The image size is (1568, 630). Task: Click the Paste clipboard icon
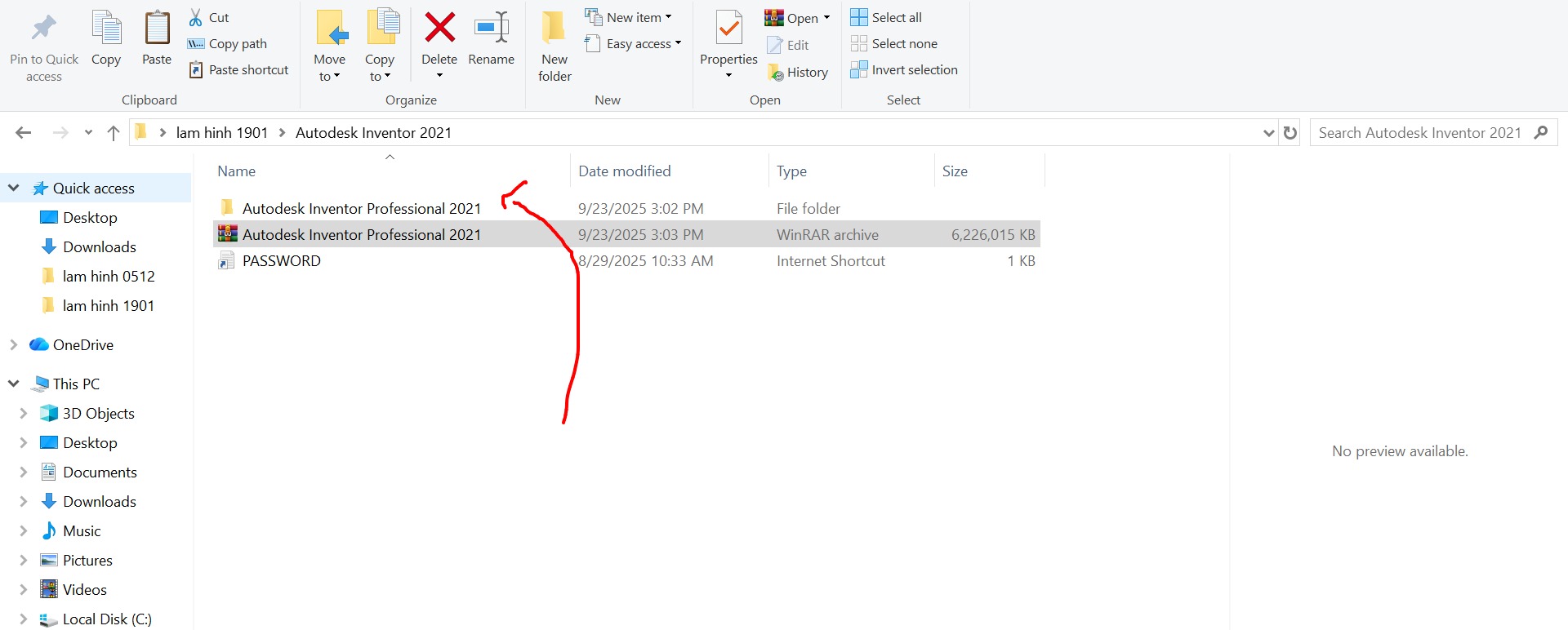[x=157, y=29]
